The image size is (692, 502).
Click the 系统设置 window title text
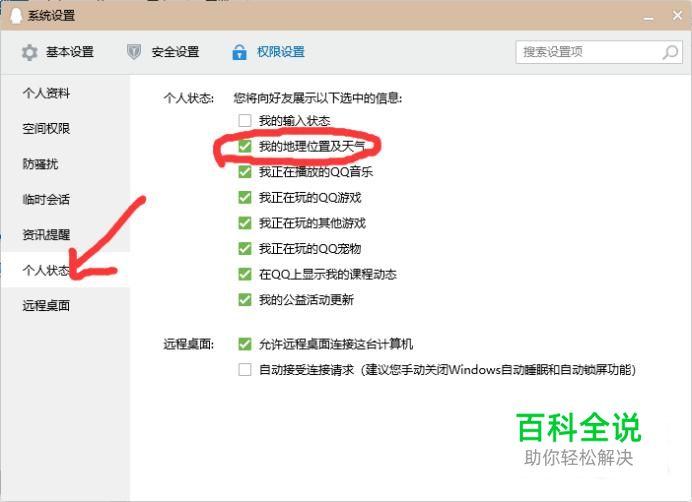(51, 16)
